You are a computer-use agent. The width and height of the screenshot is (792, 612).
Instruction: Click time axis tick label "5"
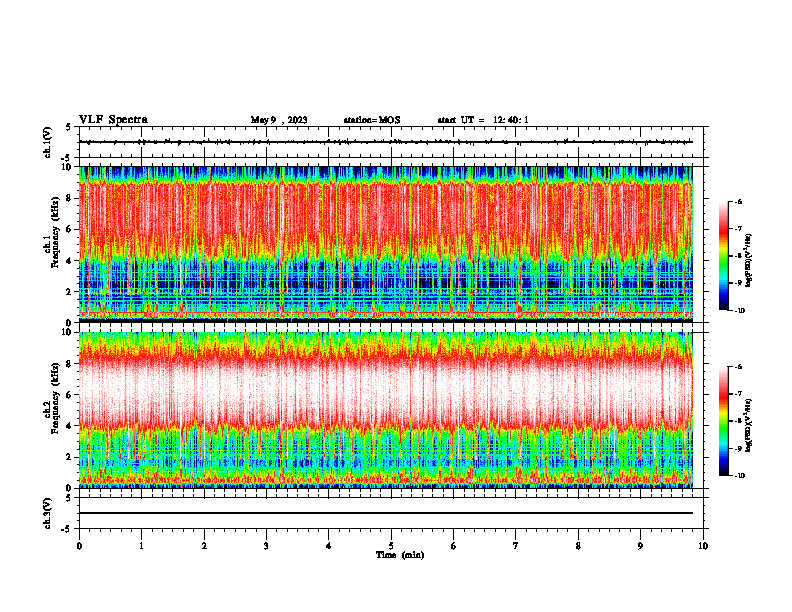pos(391,546)
